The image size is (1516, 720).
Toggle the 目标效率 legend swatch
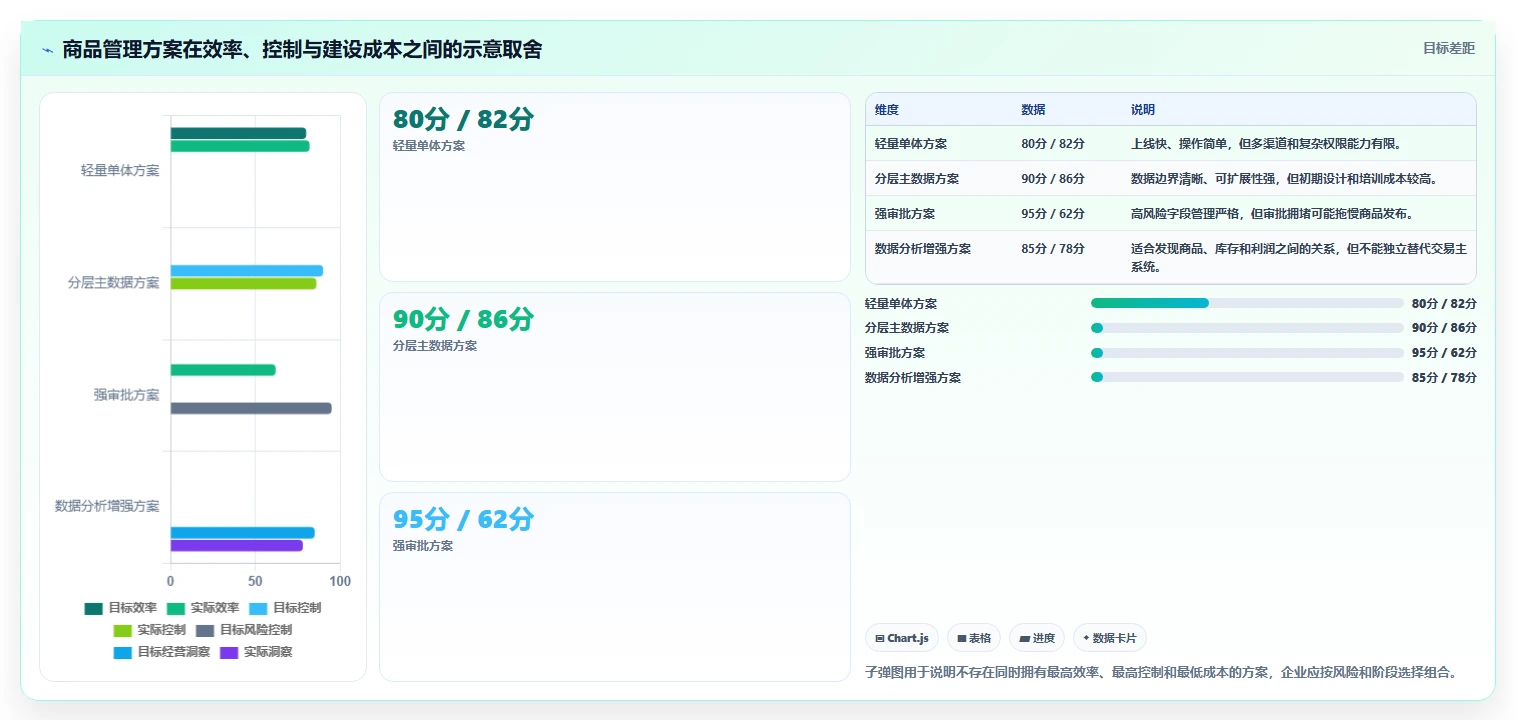[x=93, y=608]
